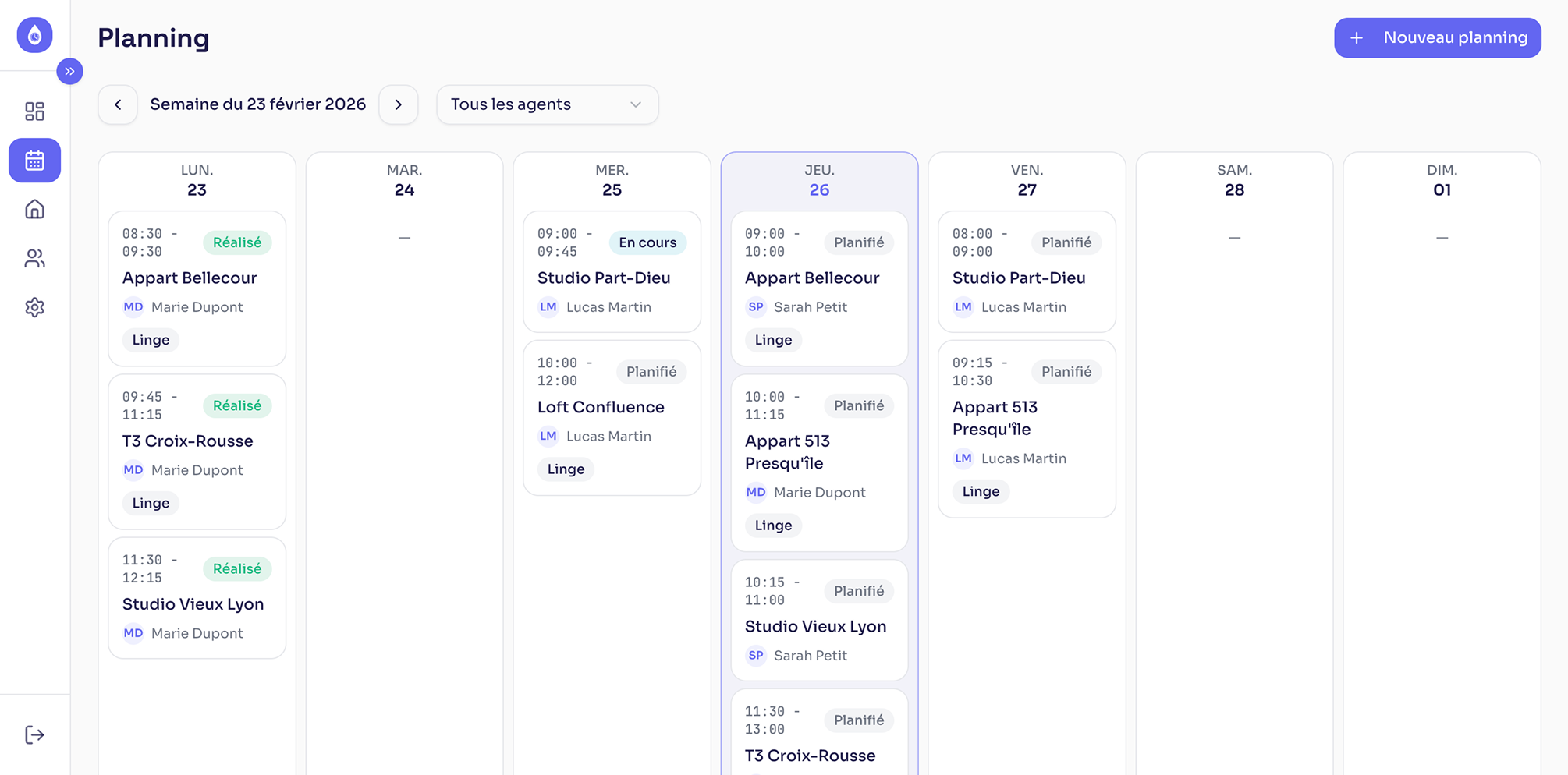1568x775 pixels.
Task: Click Sarah Petit's SP avatar on Studio Vieux Lyon
Action: point(755,656)
